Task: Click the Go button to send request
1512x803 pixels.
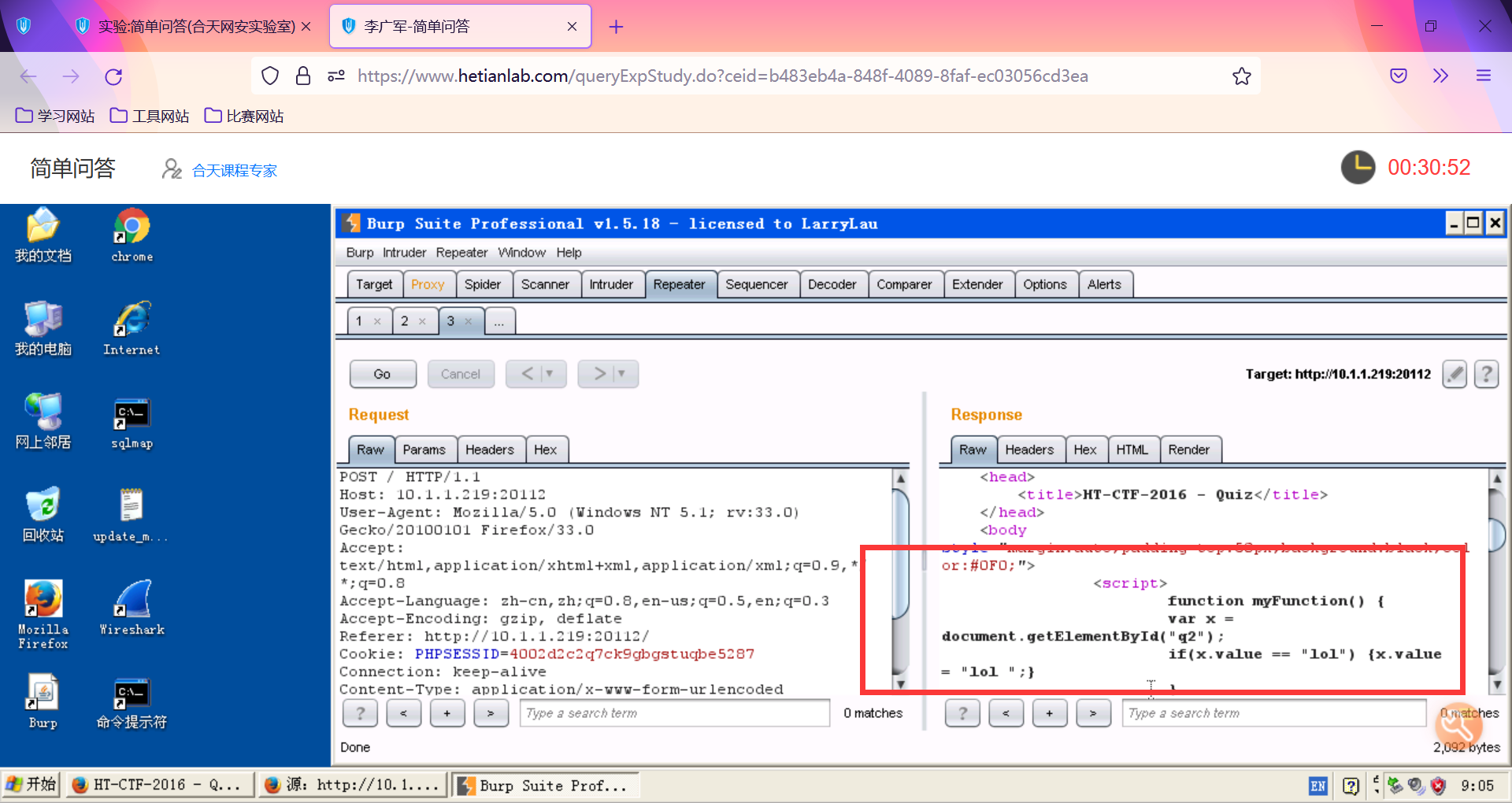Action: pyautogui.click(x=382, y=374)
